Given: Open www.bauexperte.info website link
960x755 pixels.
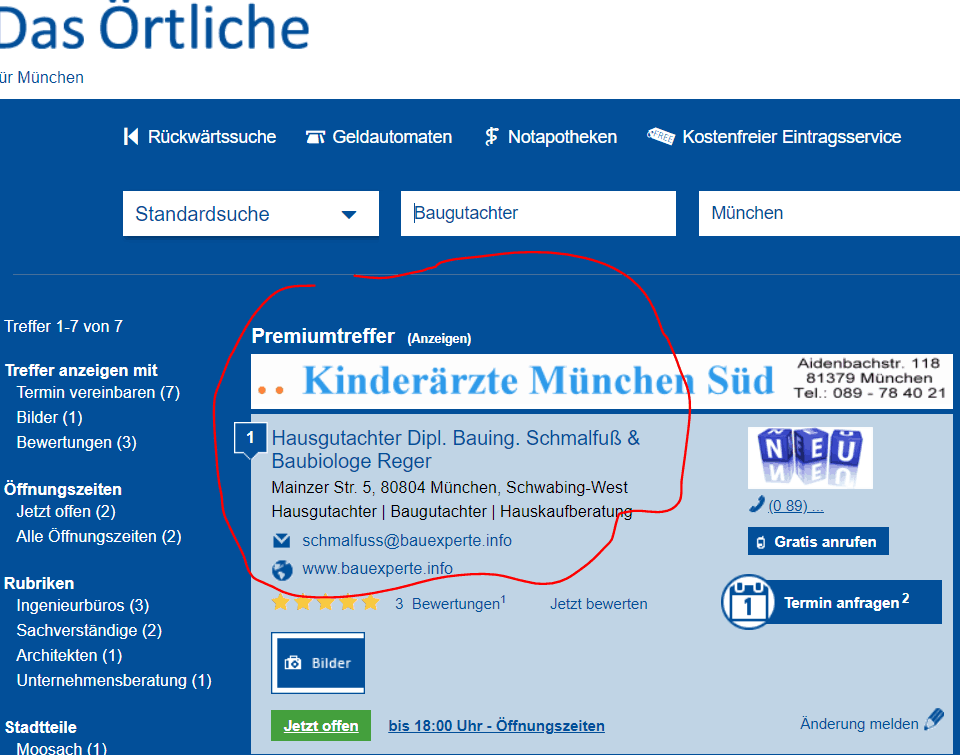Looking at the screenshot, I should (377, 569).
